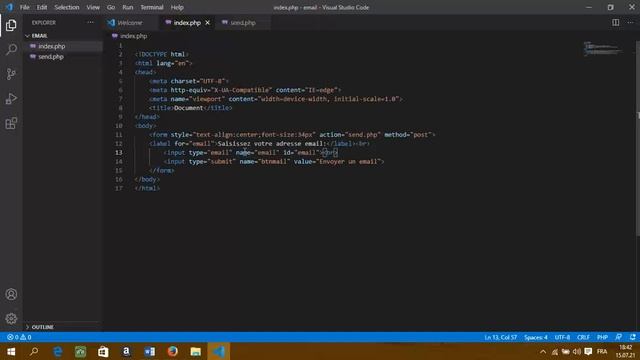
Task: Open Firefox from taskbar
Action: point(173,351)
